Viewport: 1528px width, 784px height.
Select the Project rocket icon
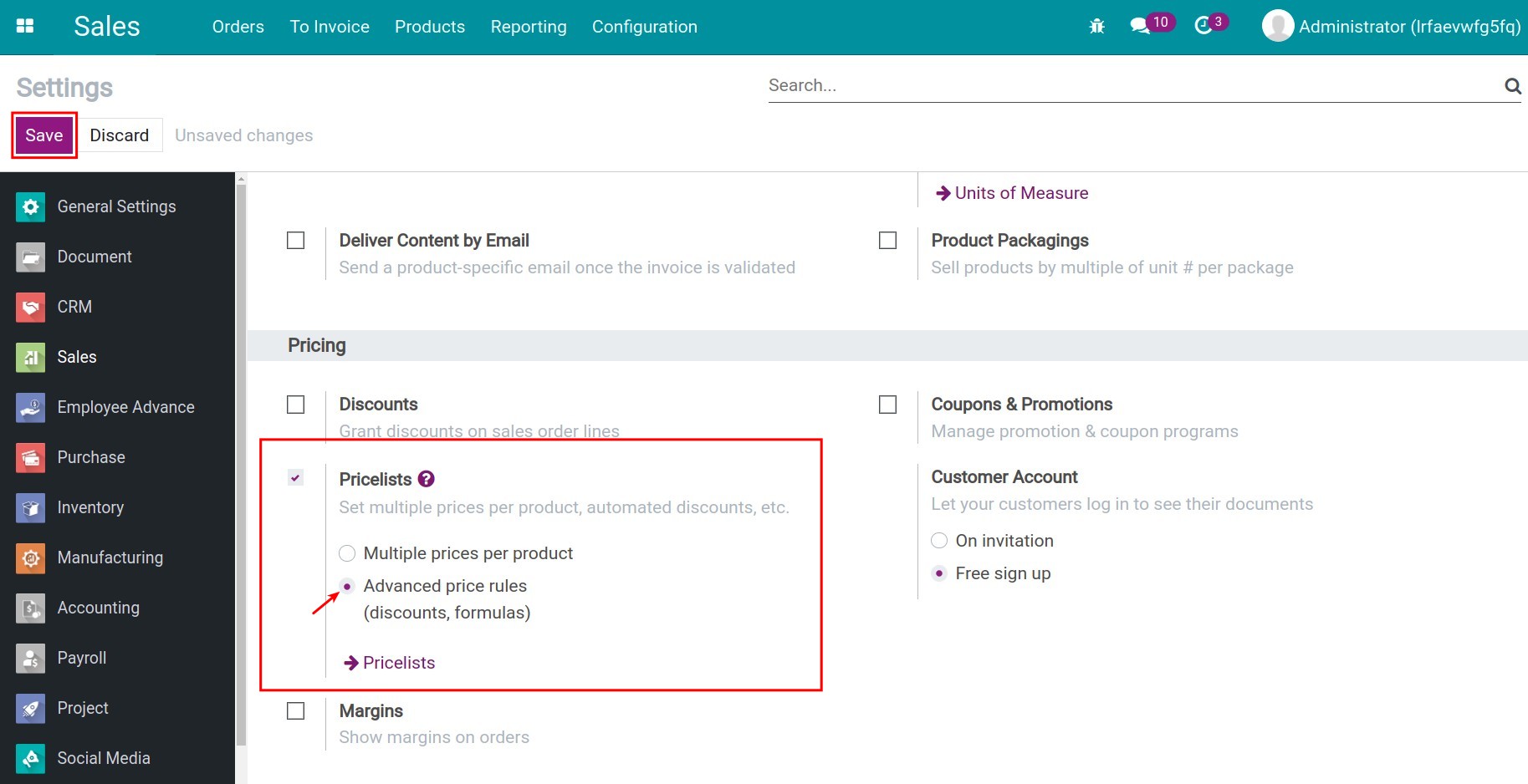(31, 708)
